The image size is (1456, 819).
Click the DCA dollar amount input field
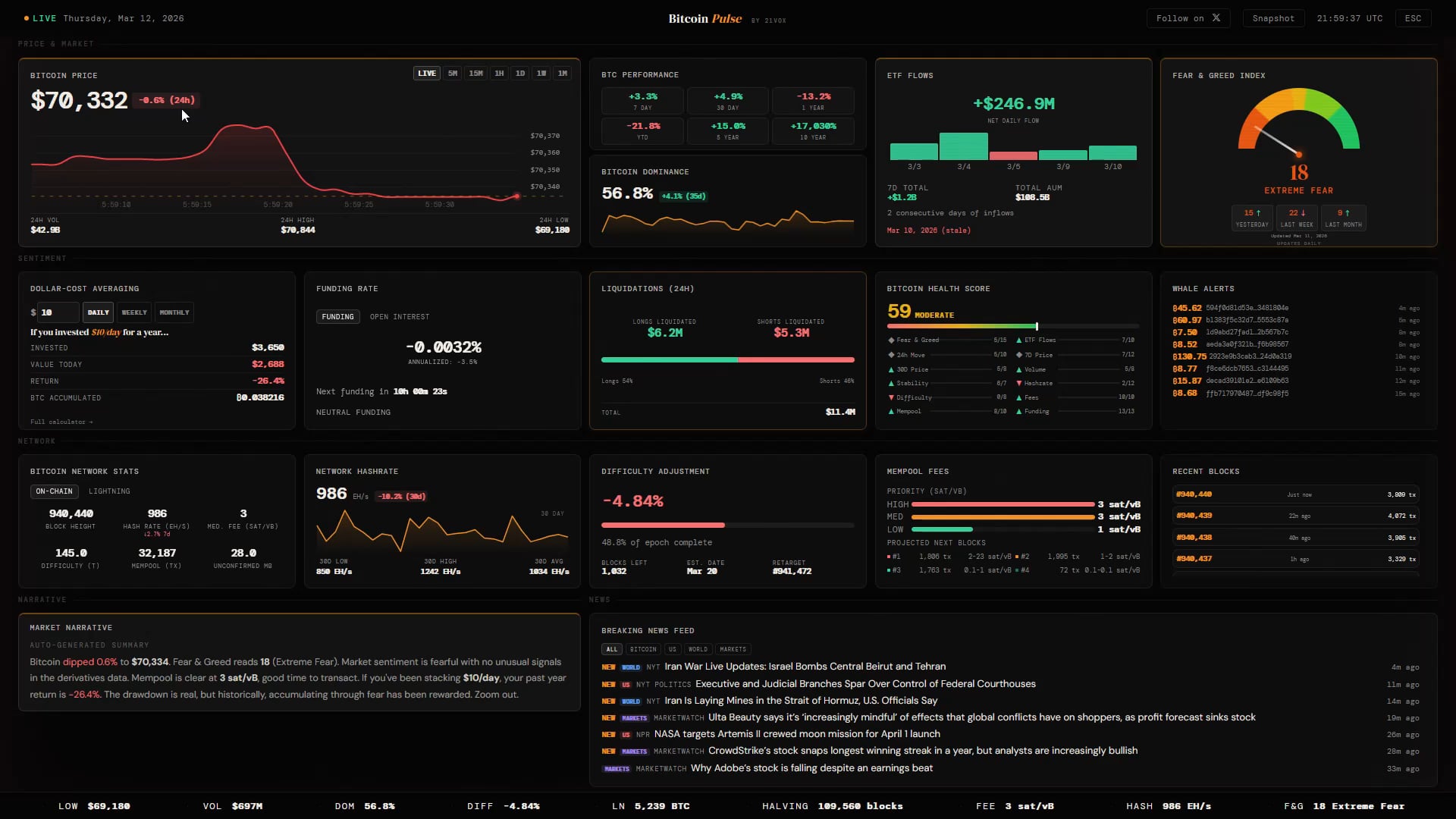(x=58, y=312)
